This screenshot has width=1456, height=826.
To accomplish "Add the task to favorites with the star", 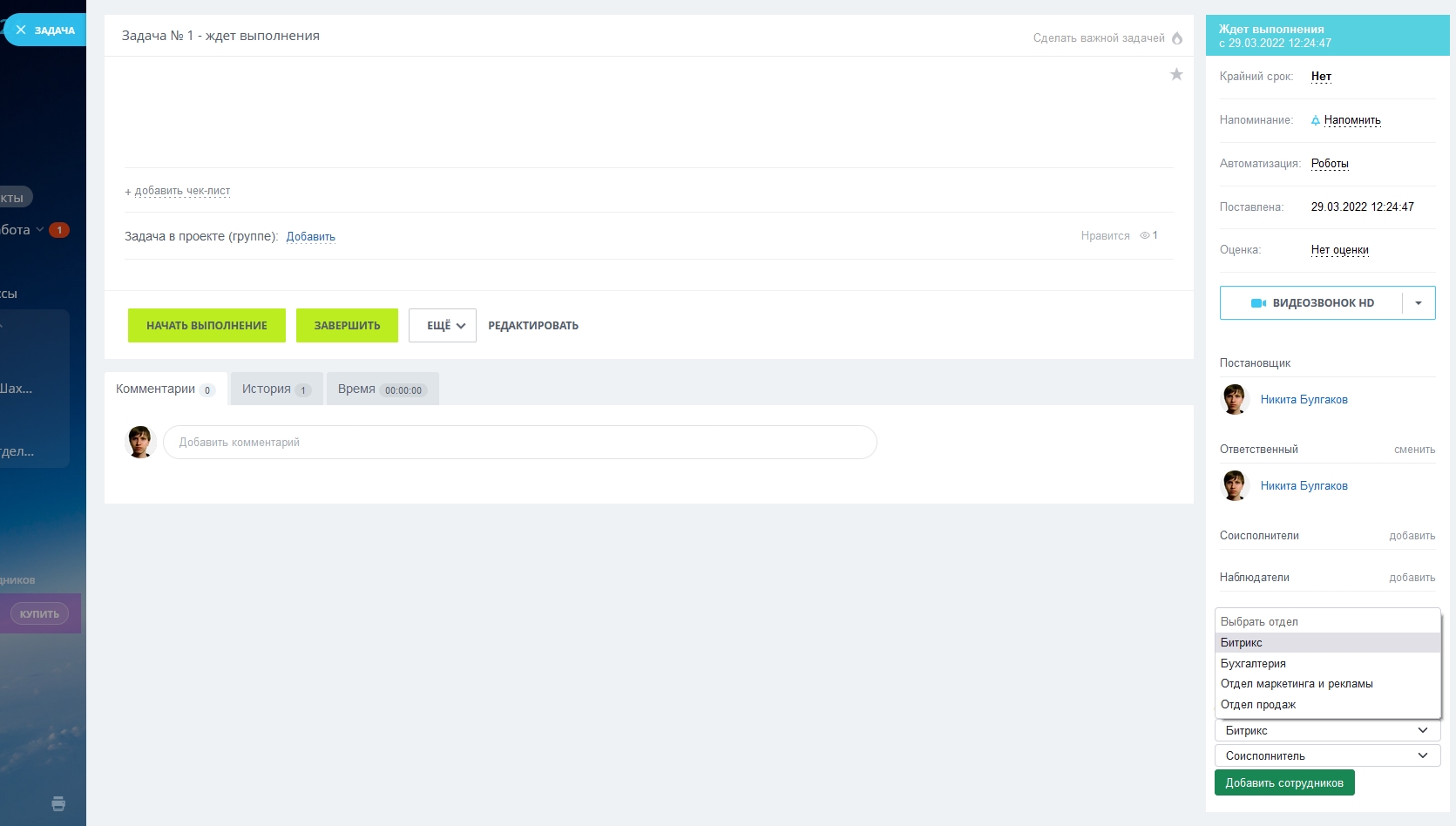I will [x=1176, y=74].
